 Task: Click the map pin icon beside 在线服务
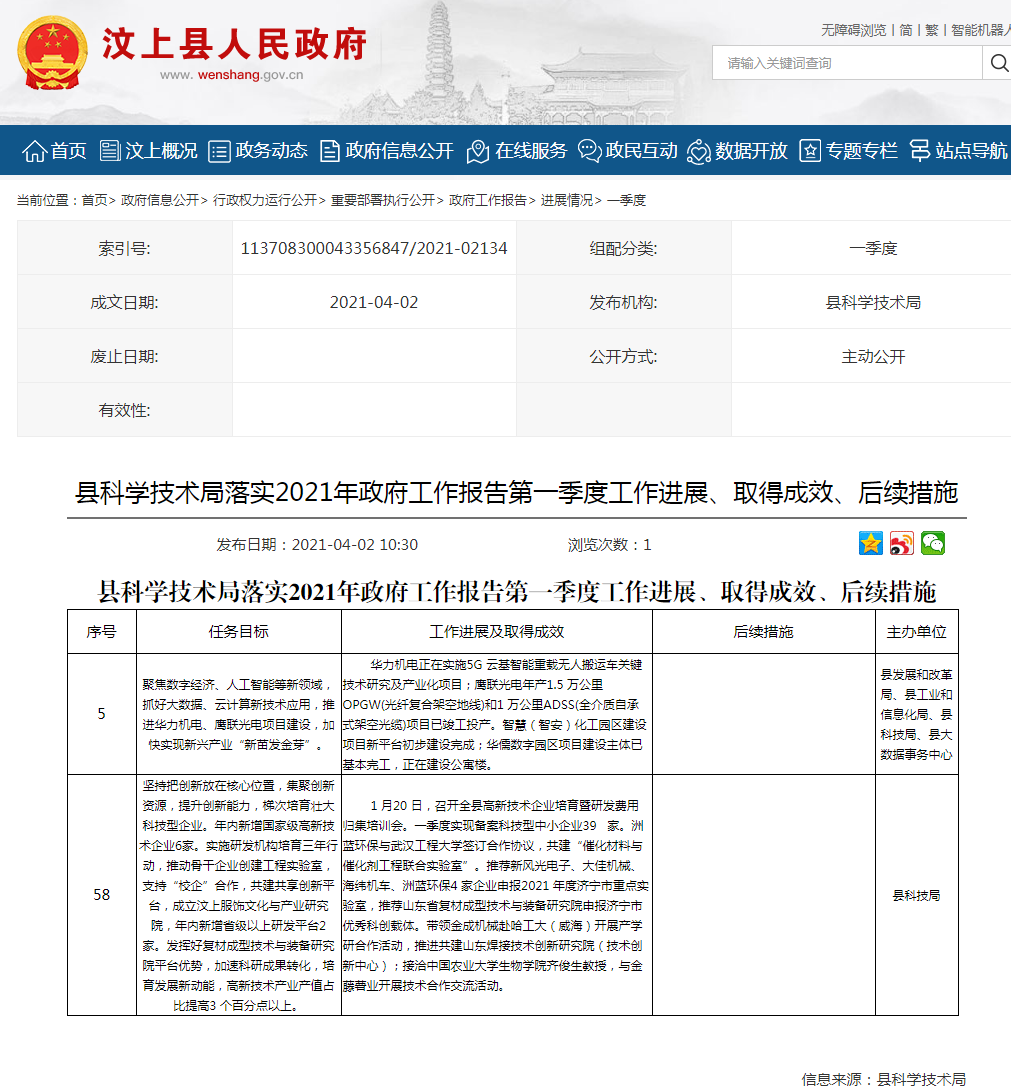(477, 151)
